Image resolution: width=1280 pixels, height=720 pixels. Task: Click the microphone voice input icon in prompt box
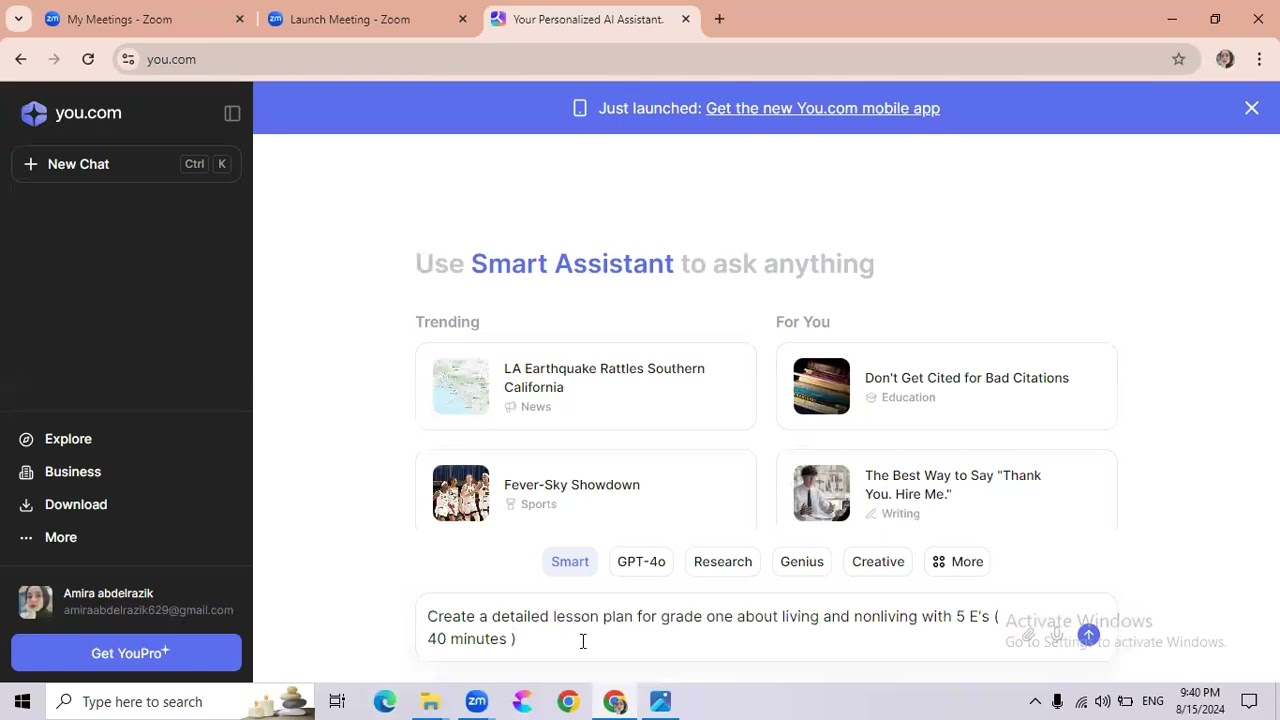click(1058, 635)
